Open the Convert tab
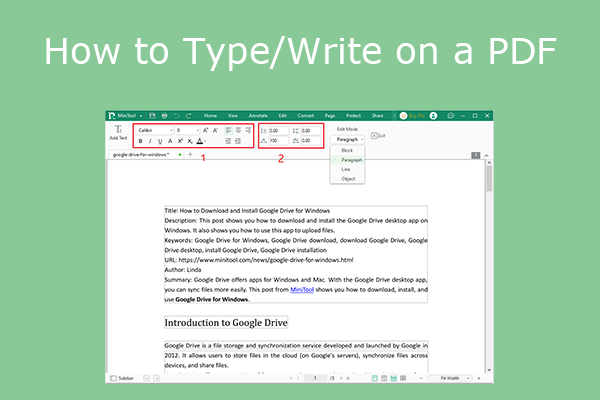The image size is (600, 400). coord(306,116)
